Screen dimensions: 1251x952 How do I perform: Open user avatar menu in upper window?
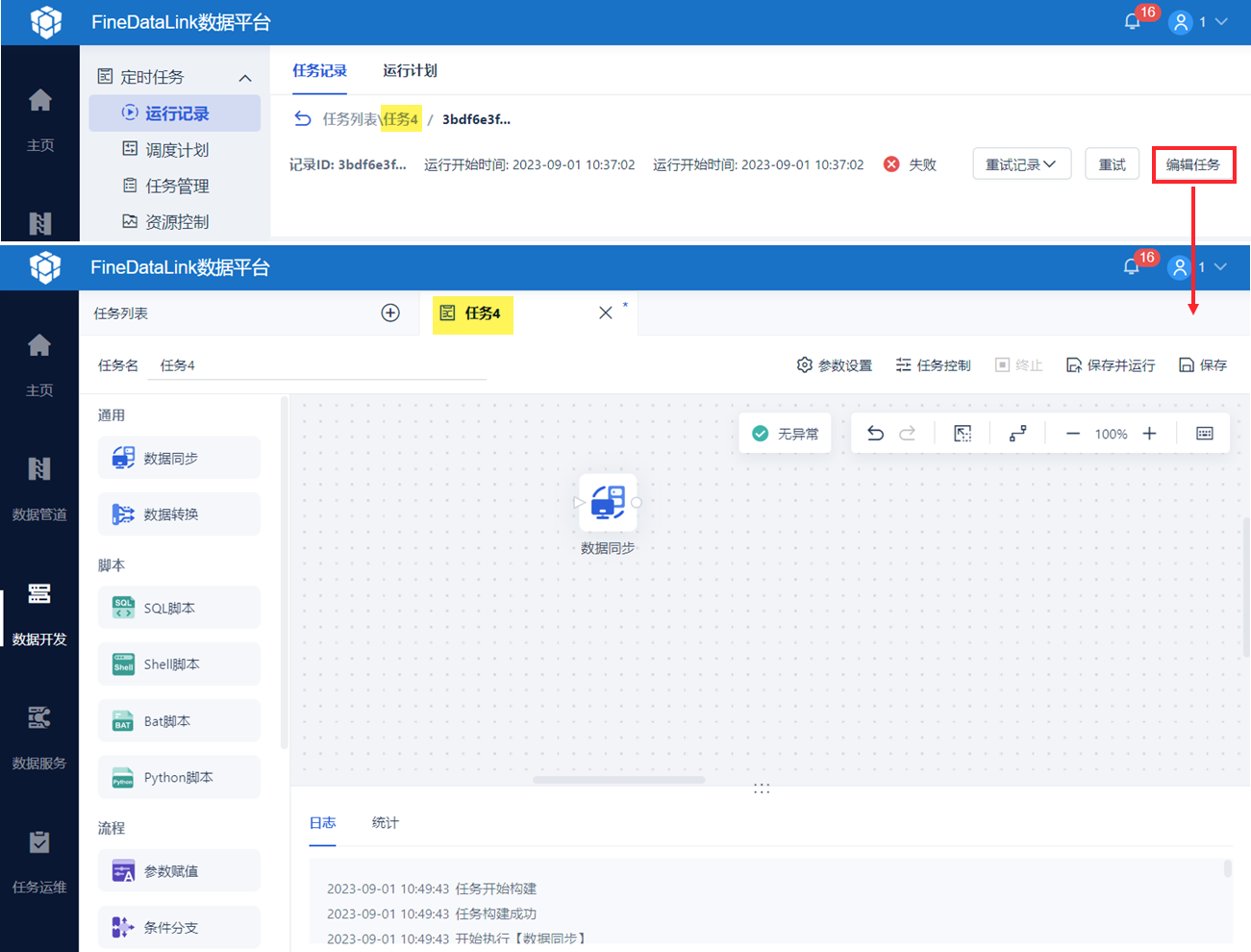pos(1180,22)
